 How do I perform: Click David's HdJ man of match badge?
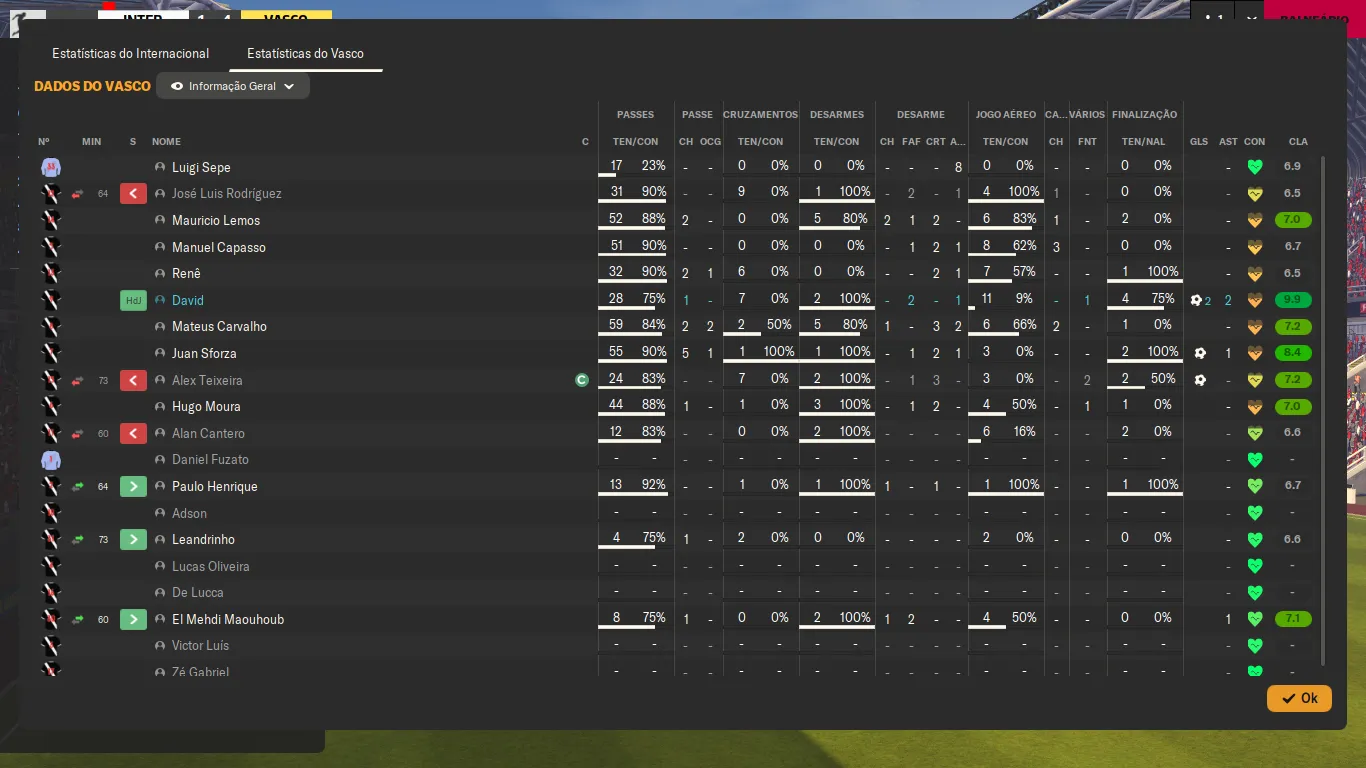[x=134, y=300]
